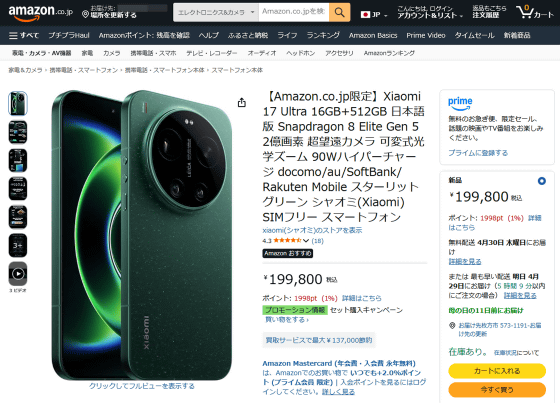Image resolution: width=560 pixels, height=403 pixels.
Task: Open the アカウント&リスト dropdown
Action: [x=430, y=13]
